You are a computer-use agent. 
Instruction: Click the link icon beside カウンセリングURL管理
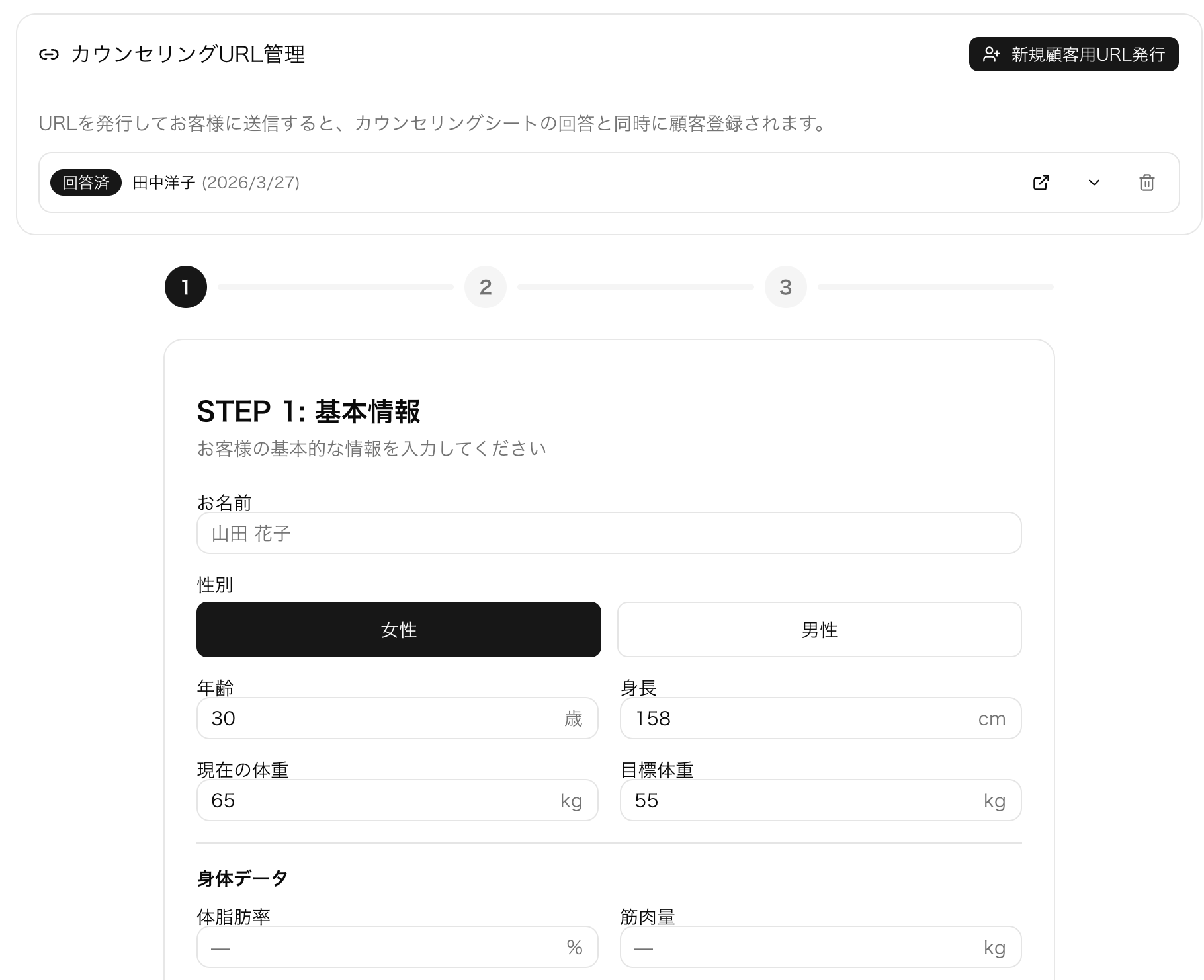point(49,54)
